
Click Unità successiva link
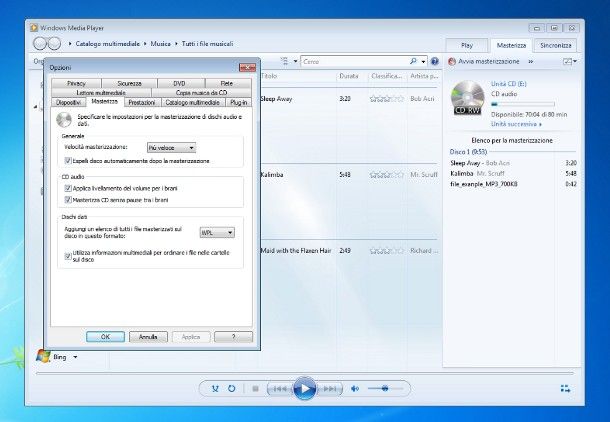click(x=516, y=124)
